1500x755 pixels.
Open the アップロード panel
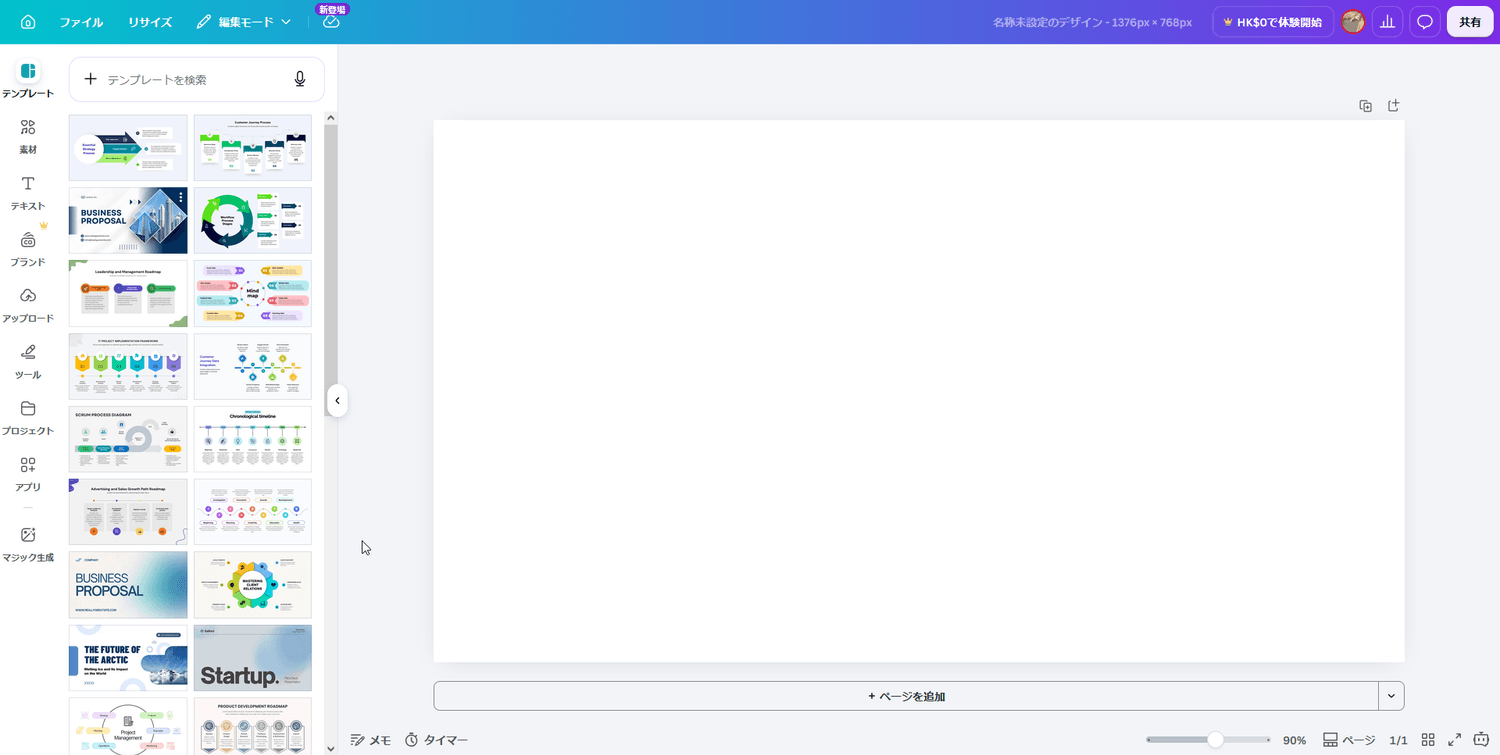28,305
